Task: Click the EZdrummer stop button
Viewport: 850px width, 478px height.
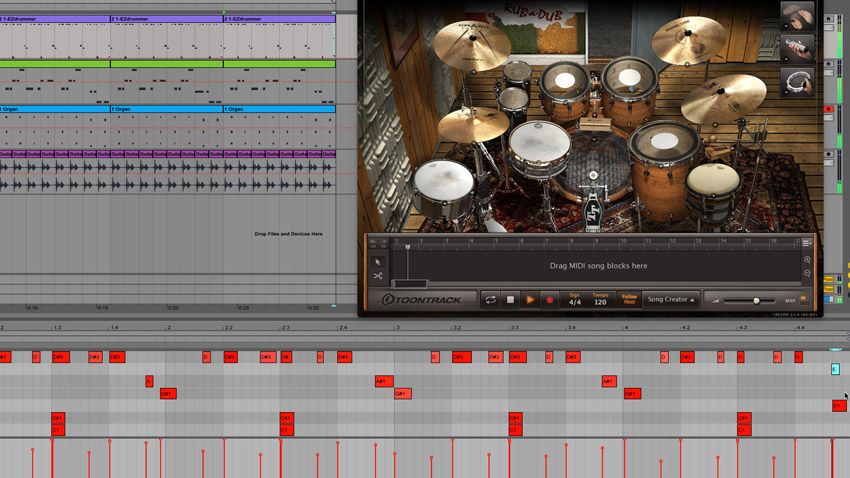Action: (x=510, y=299)
